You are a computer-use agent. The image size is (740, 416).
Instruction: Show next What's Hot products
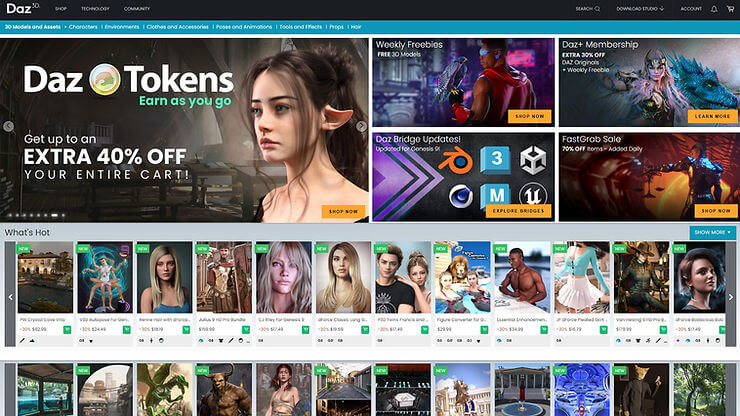coord(731,297)
